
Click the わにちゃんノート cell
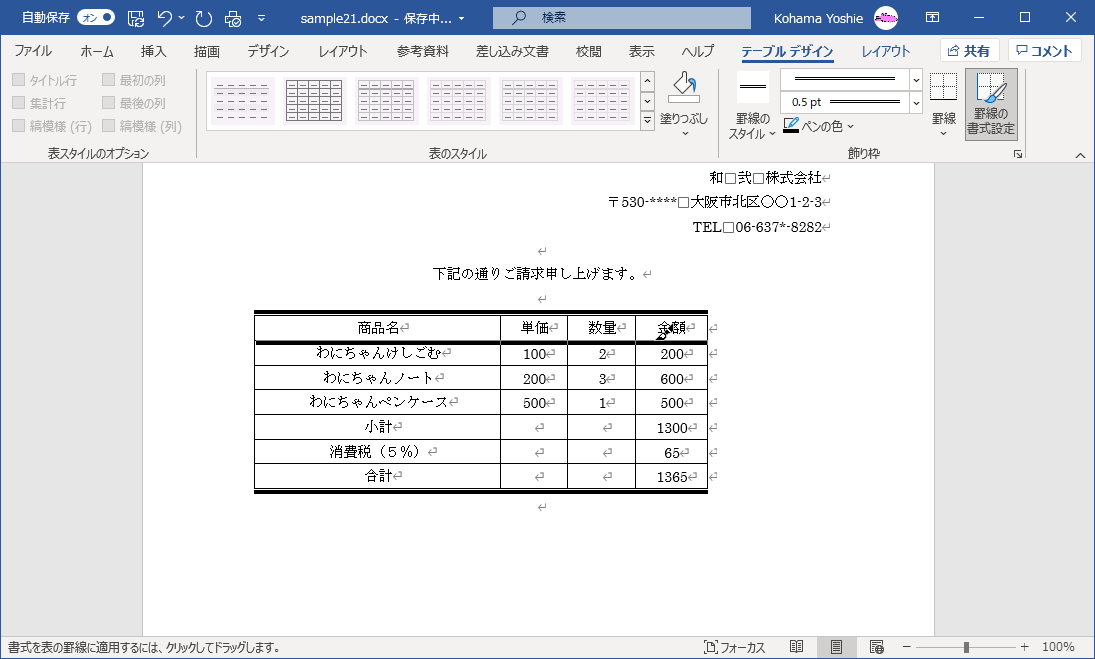pos(378,378)
